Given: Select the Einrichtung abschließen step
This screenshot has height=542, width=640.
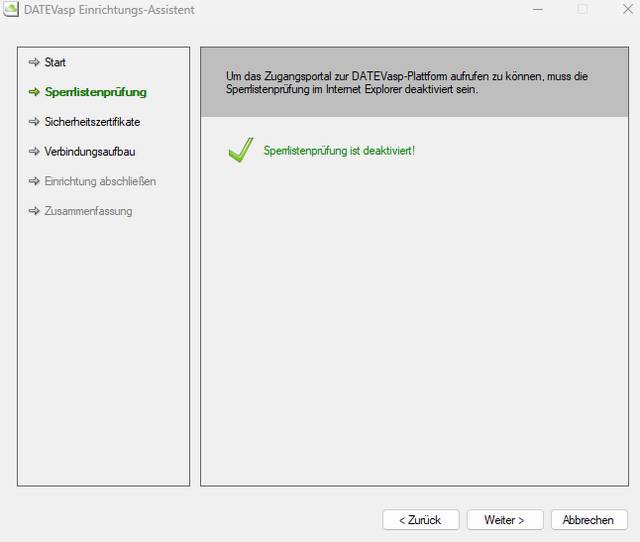Looking at the screenshot, I should (100, 181).
